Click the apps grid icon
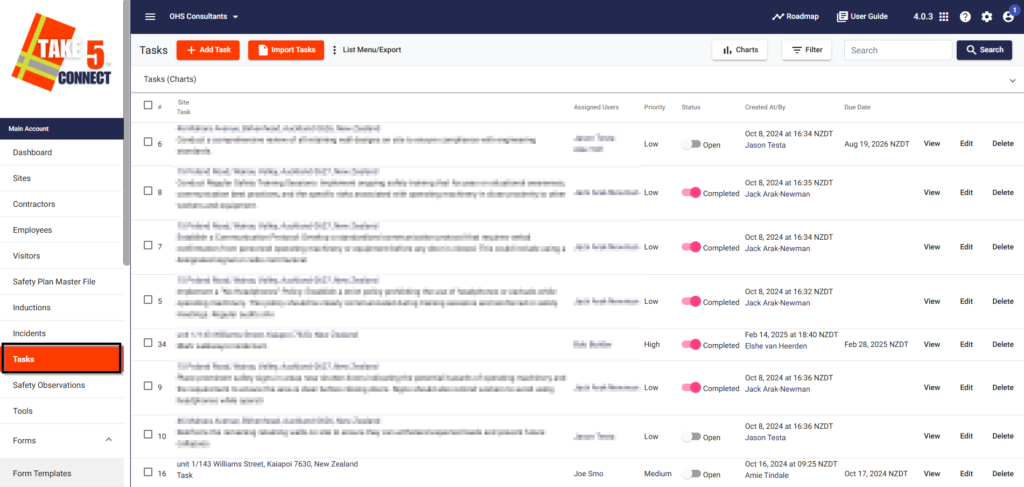The height and width of the screenshot is (487, 1024). point(943,17)
